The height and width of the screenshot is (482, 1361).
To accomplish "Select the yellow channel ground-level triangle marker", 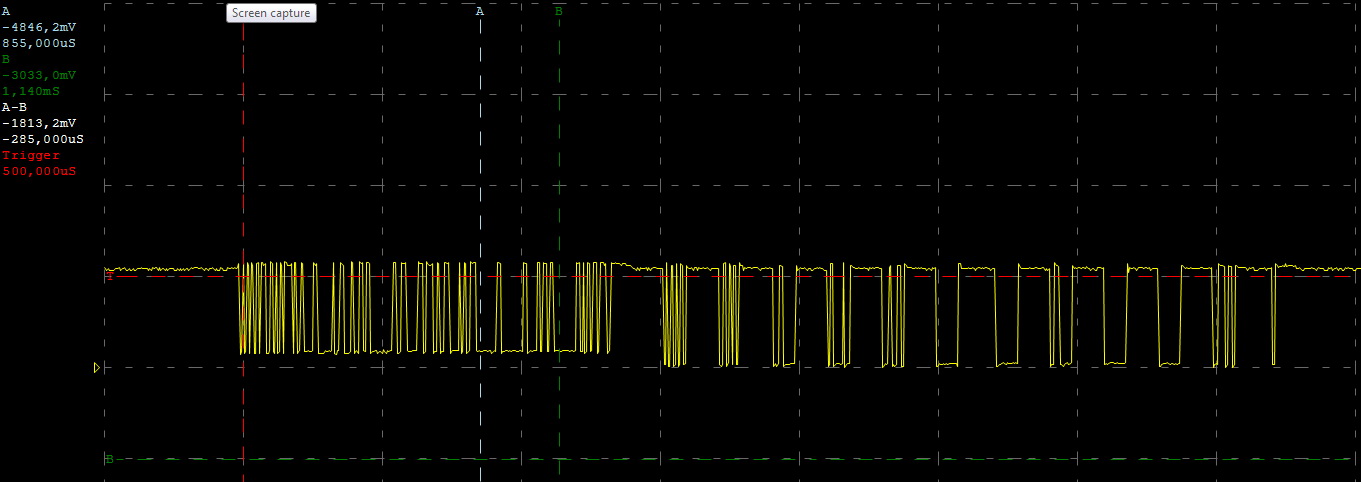I will [96, 368].
